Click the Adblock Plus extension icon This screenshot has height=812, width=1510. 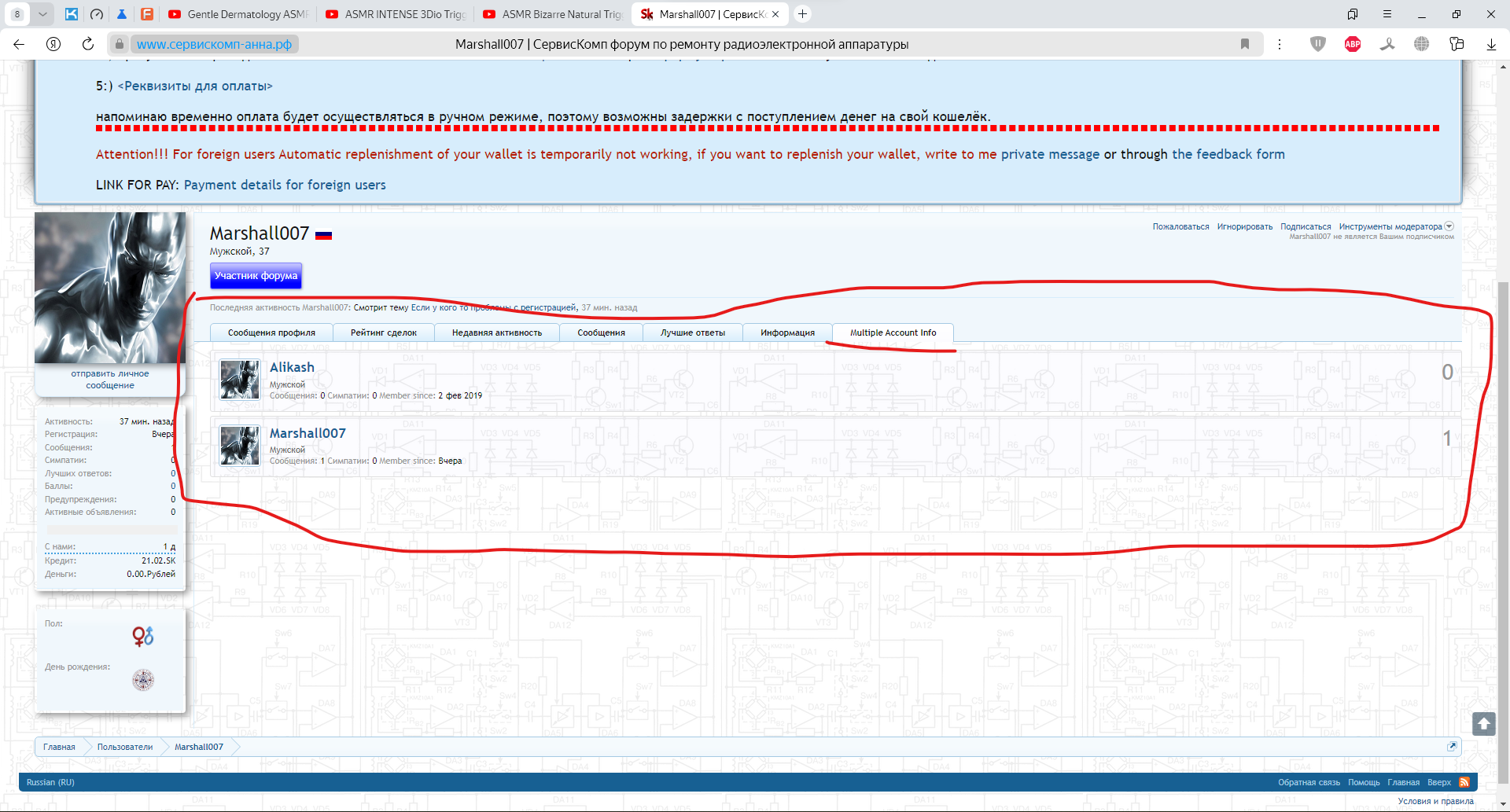tap(1353, 44)
